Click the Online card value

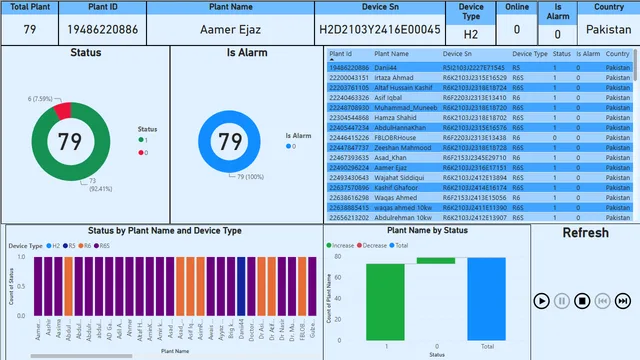click(517, 29)
